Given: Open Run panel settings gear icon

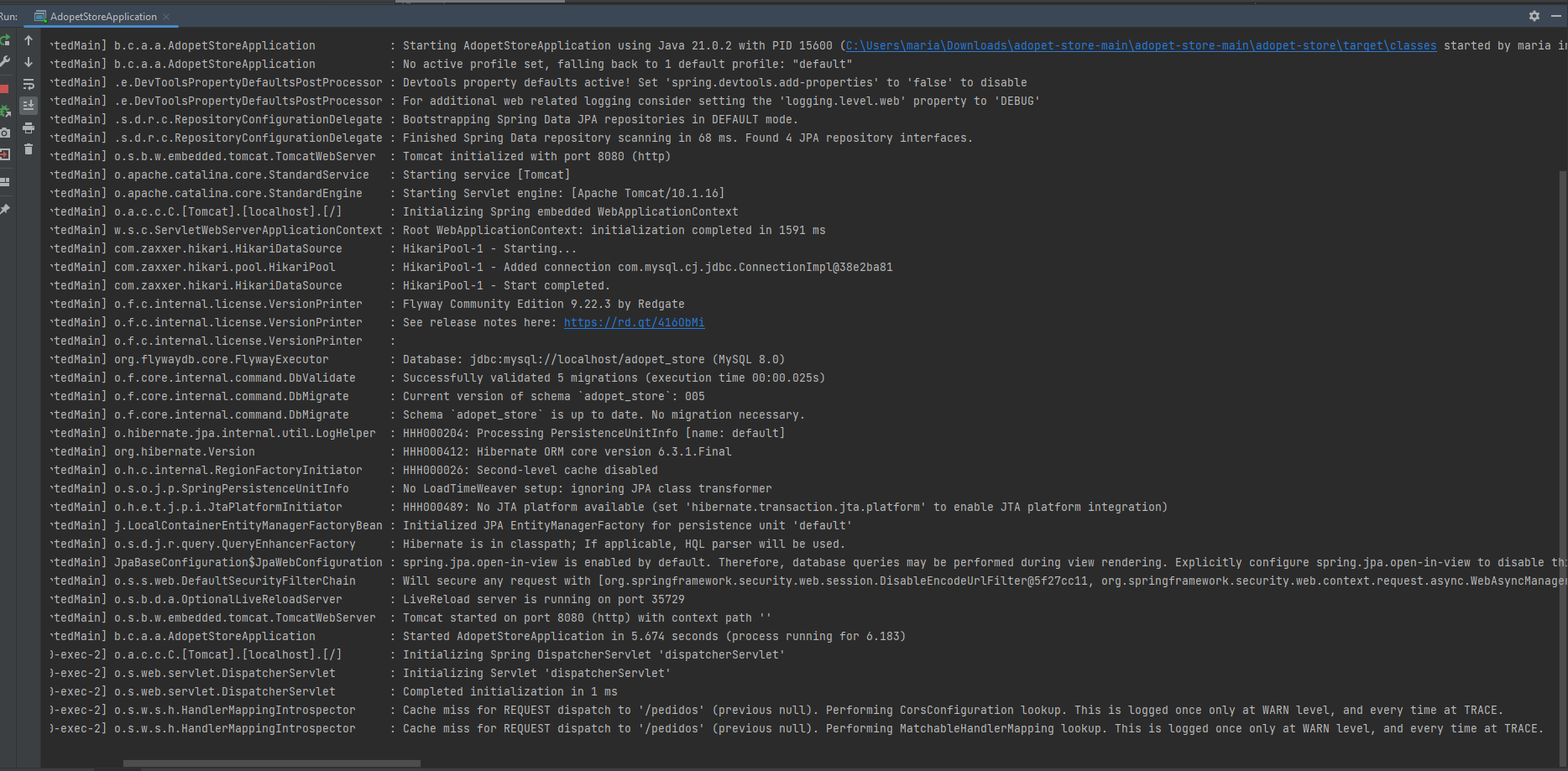Looking at the screenshot, I should [x=1534, y=16].
